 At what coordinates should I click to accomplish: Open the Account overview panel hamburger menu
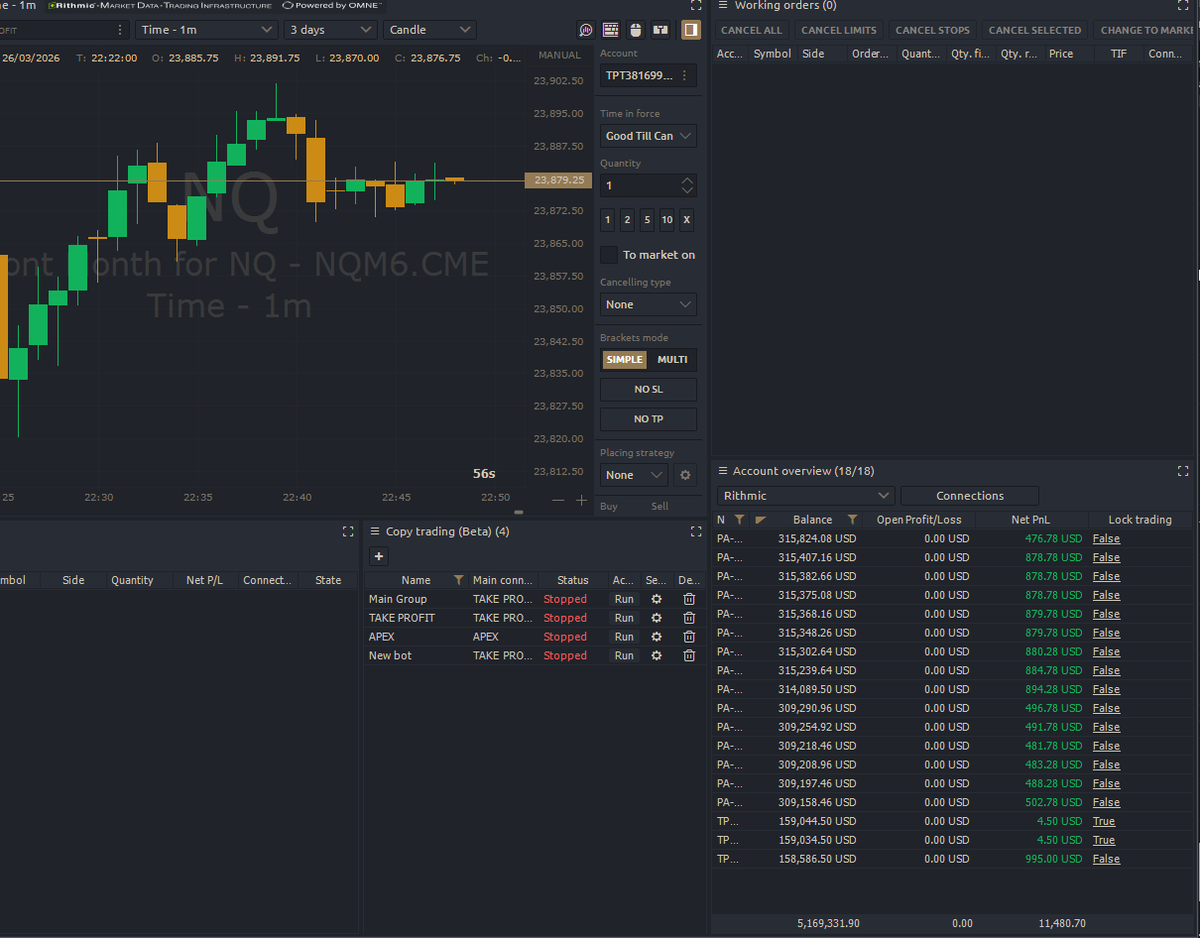(x=723, y=470)
